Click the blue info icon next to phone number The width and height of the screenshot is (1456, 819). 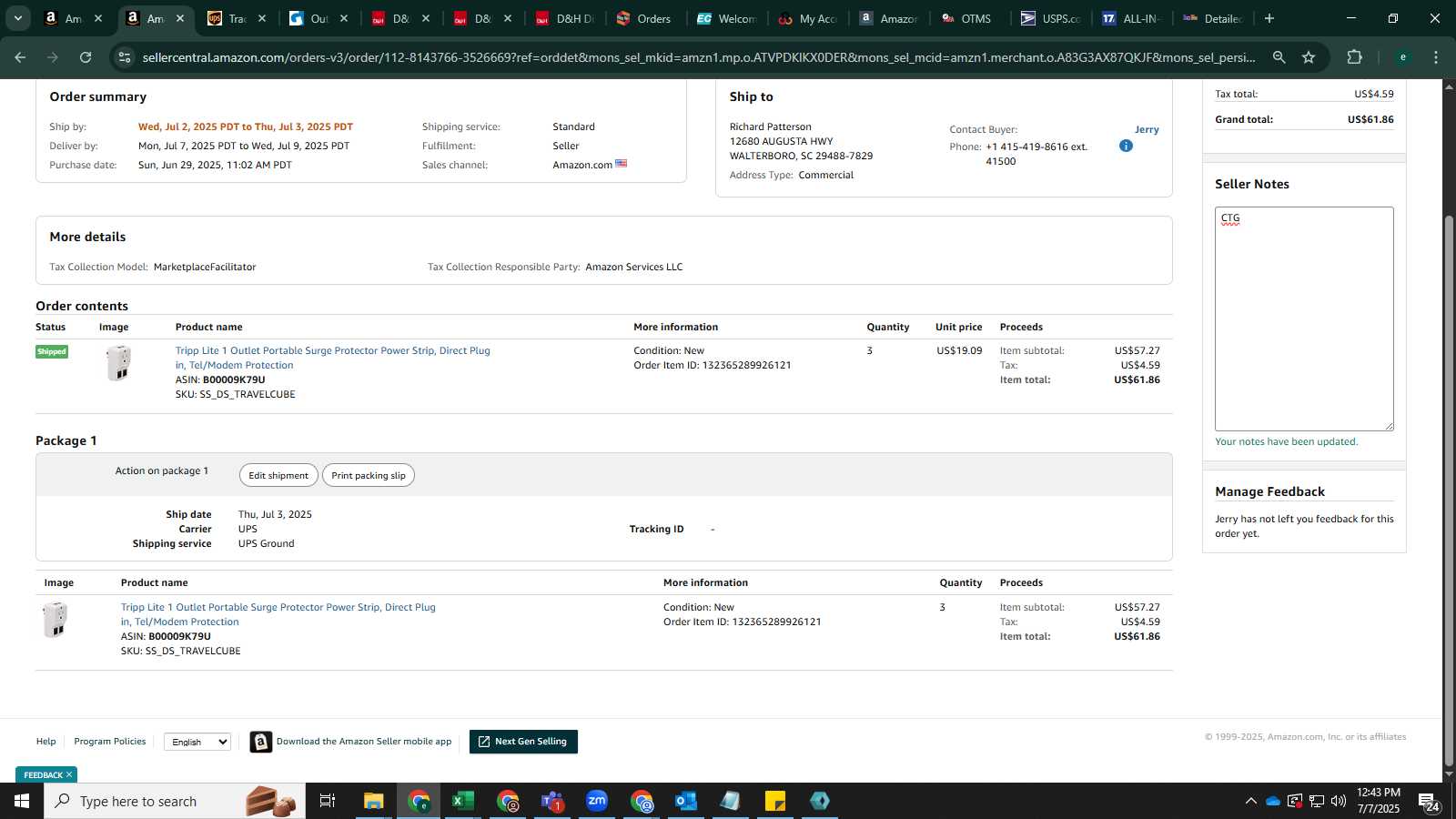pyautogui.click(x=1126, y=146)
